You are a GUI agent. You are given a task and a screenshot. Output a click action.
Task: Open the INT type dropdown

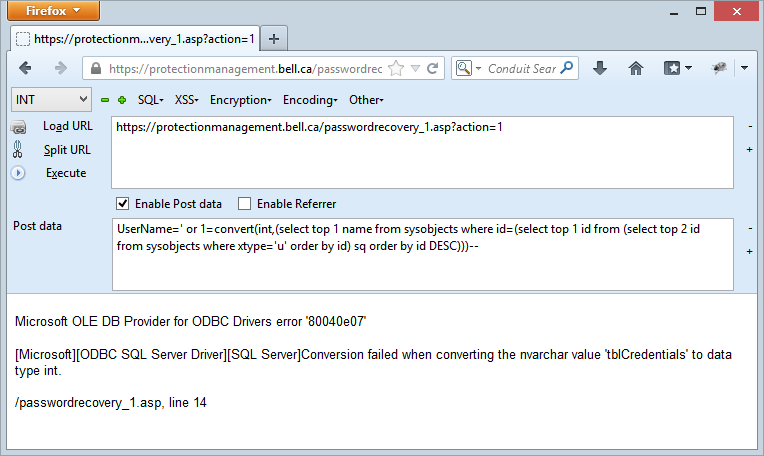[51, 100]
